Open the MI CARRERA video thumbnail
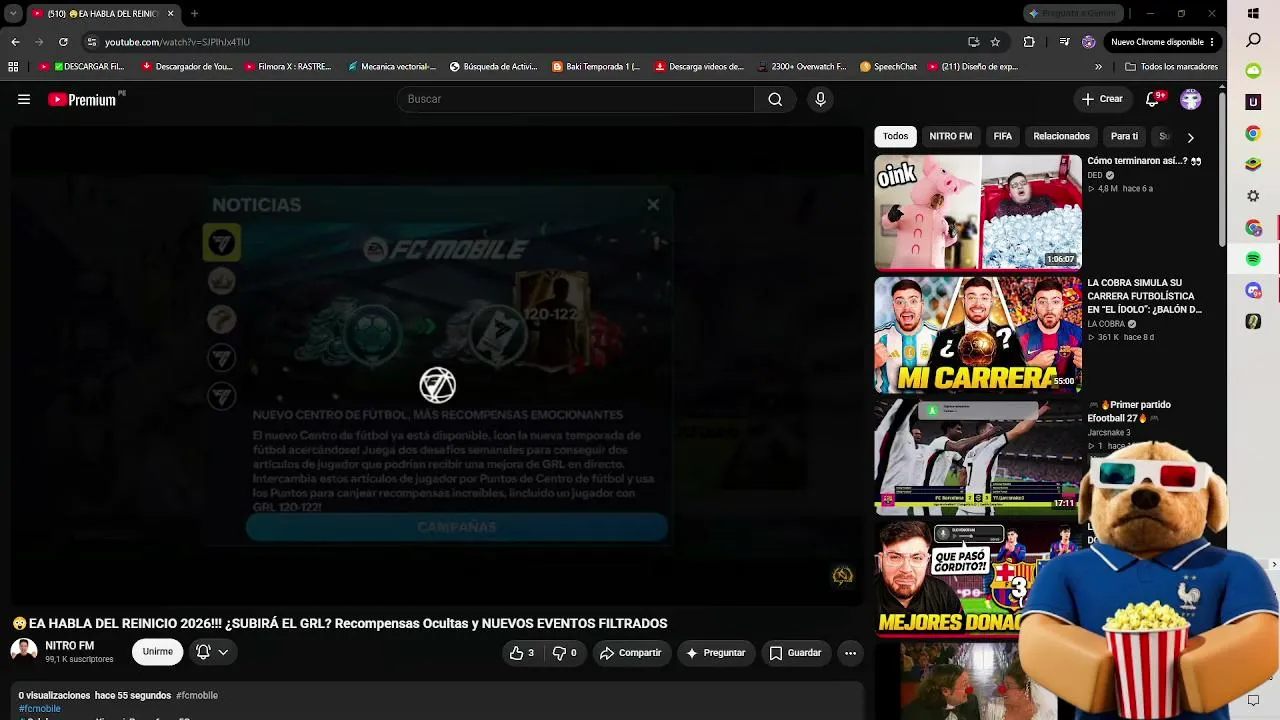Screen dimensions: 1280x720 pos(978,334)
